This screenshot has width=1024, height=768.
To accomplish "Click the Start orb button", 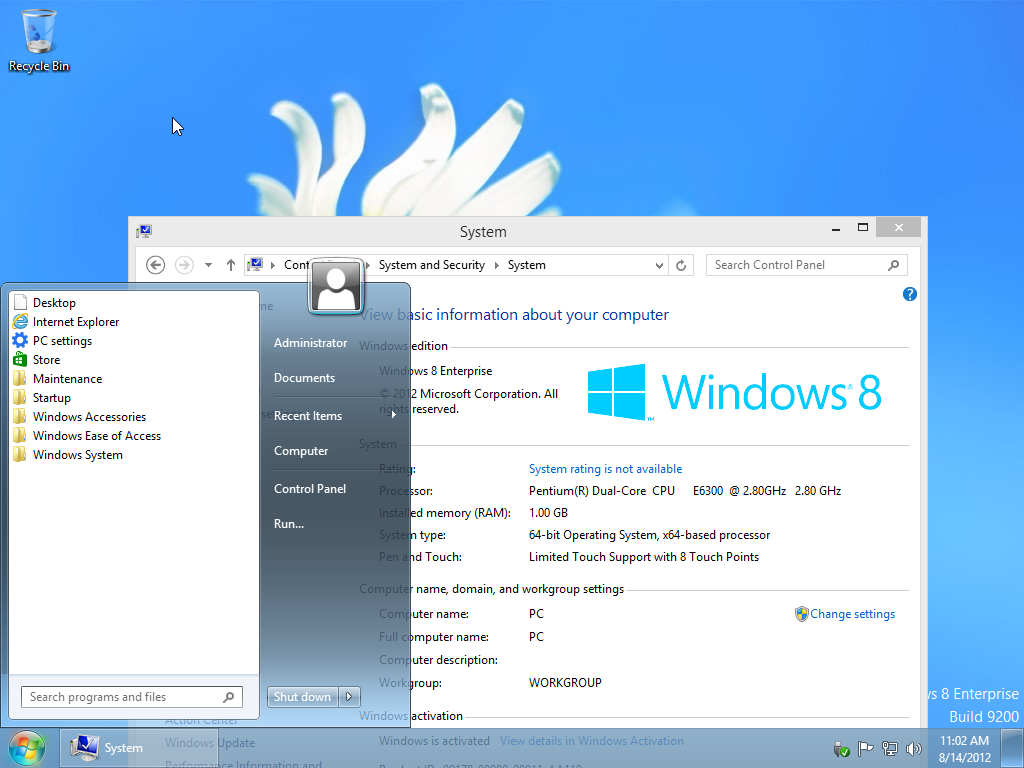I will 27,748.
